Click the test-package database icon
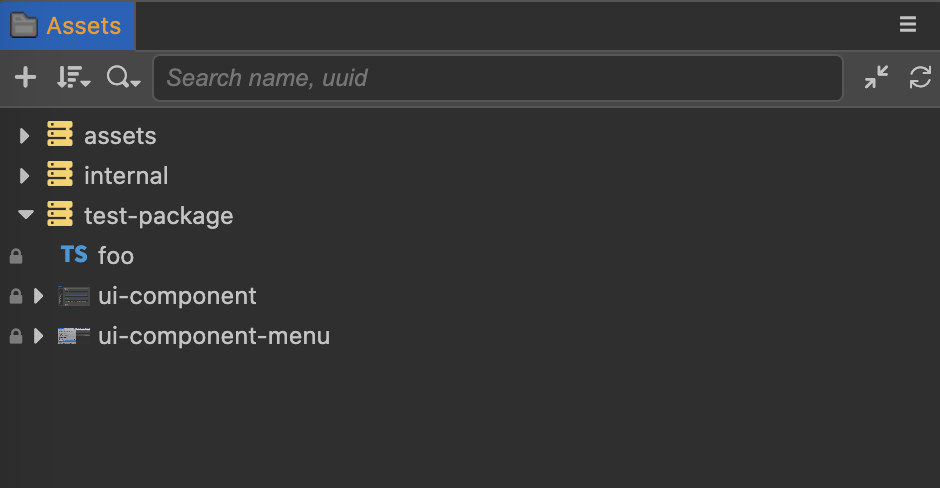Screen dimensions: 940x488 coord(60,215)
